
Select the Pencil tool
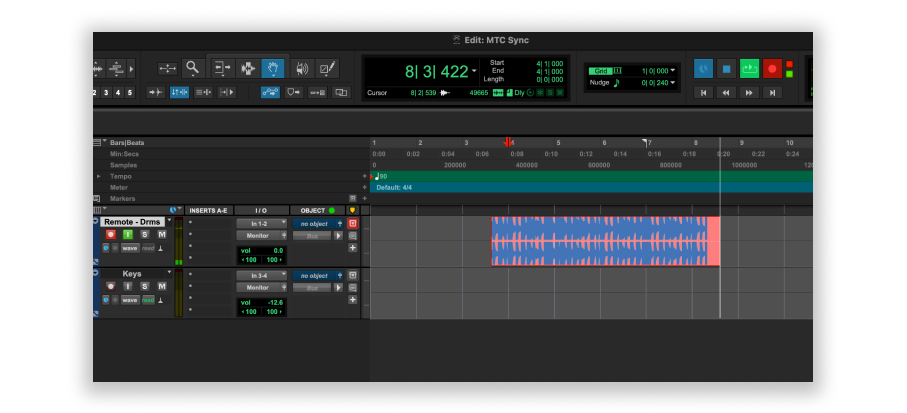(327, 68)
